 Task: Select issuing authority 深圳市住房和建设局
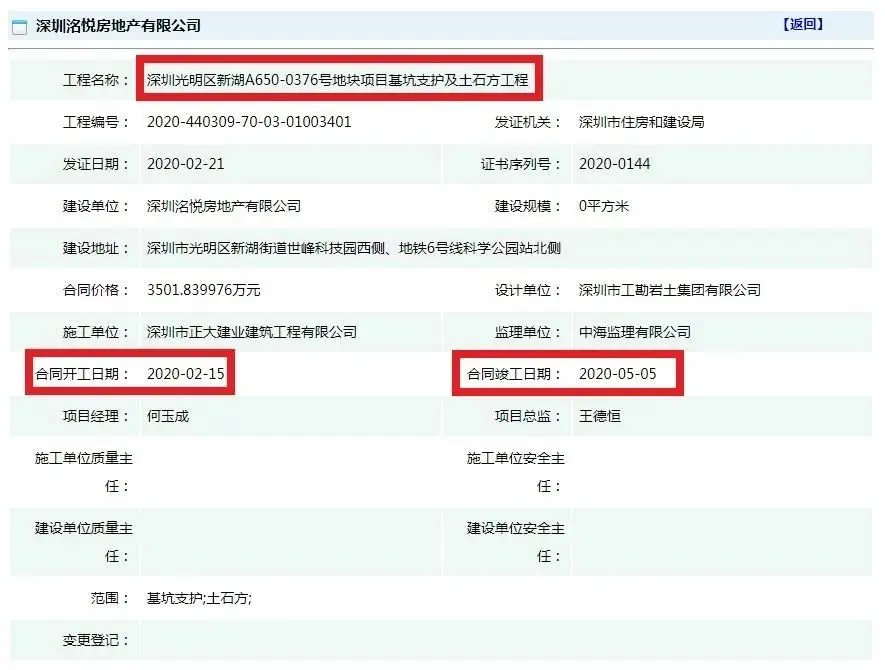pyautogui.click(x=641, y=122)
